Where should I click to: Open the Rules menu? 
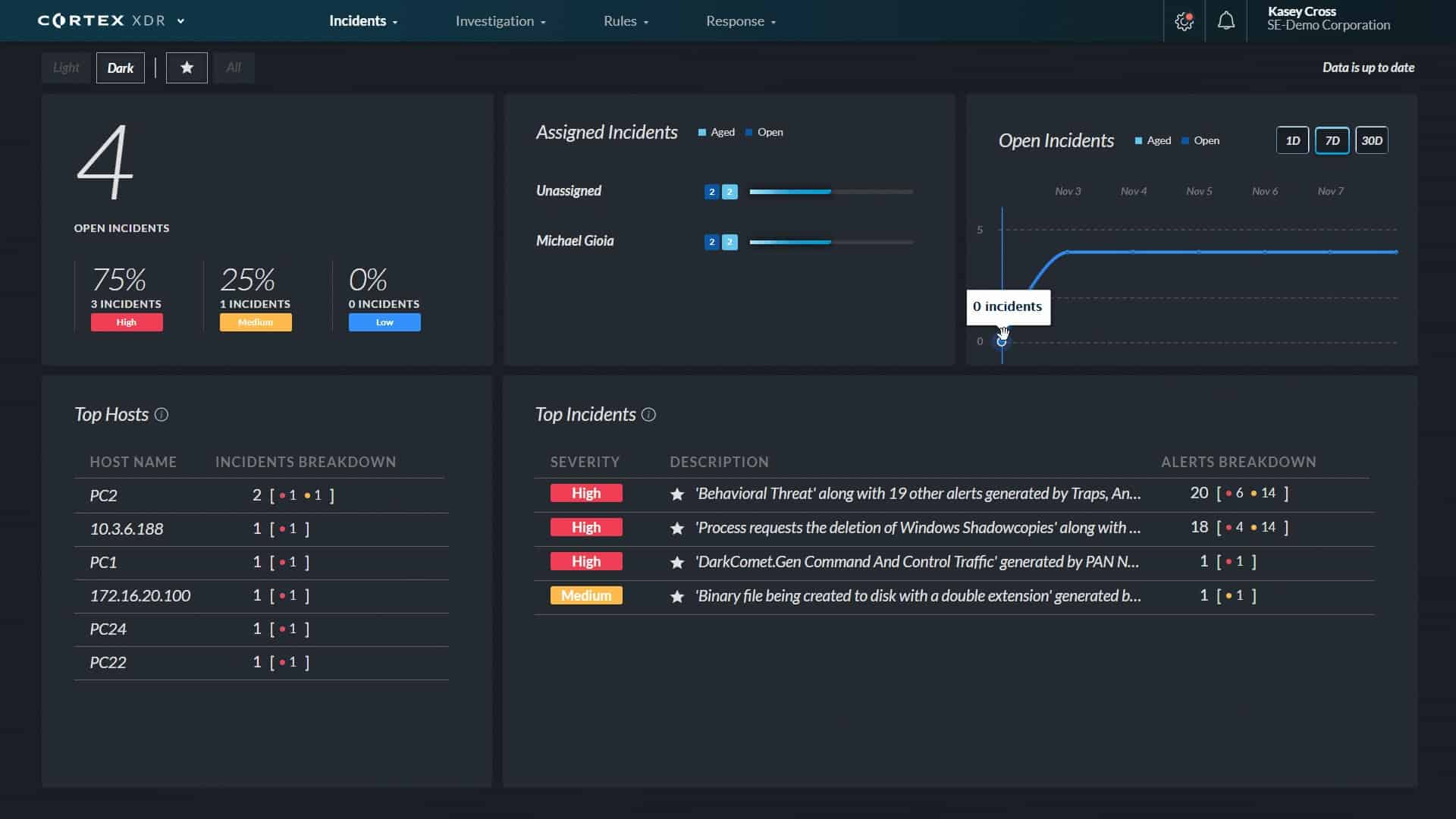tap(626, 21)
